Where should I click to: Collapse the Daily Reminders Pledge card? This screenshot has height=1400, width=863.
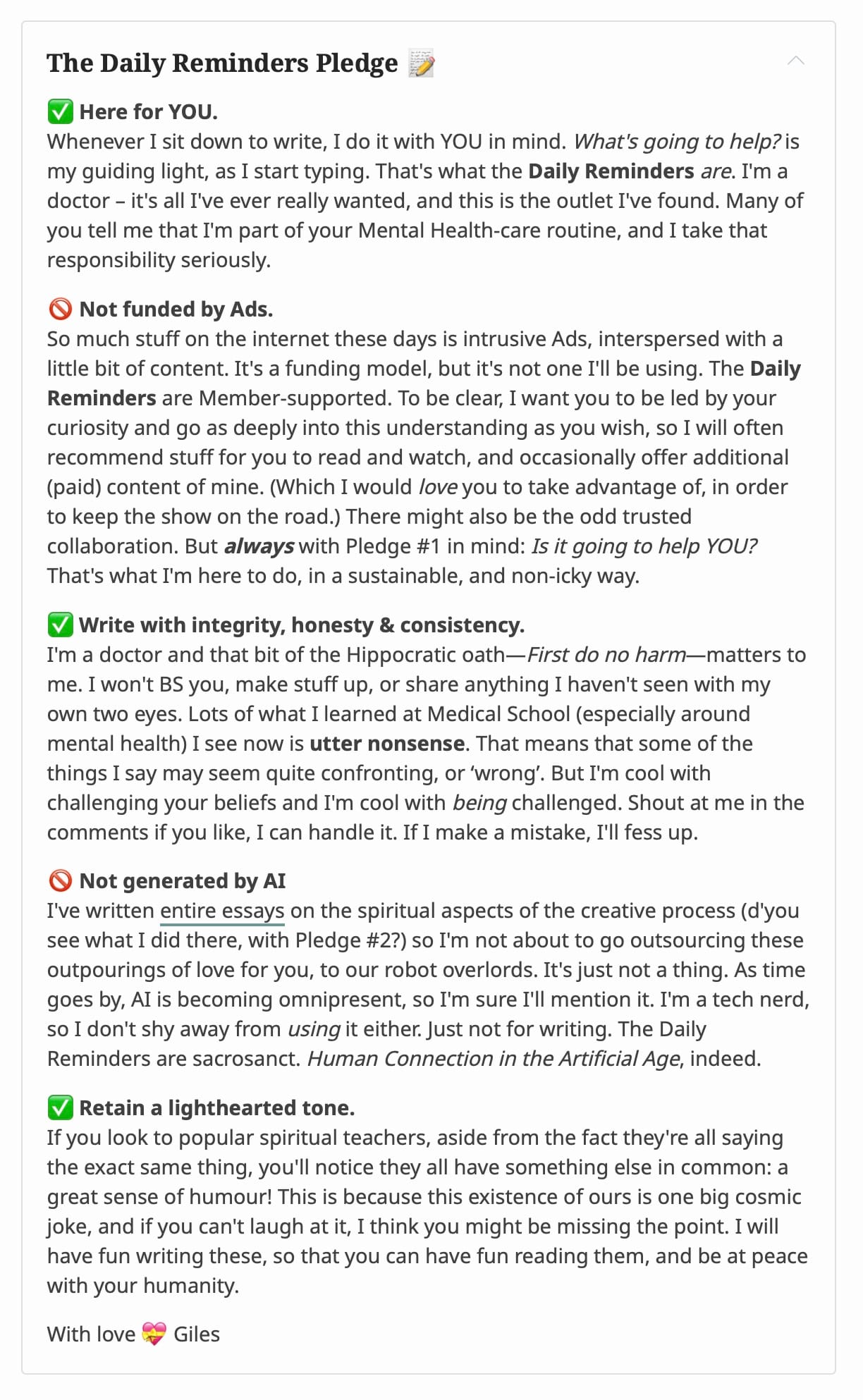tap(795, 61)
